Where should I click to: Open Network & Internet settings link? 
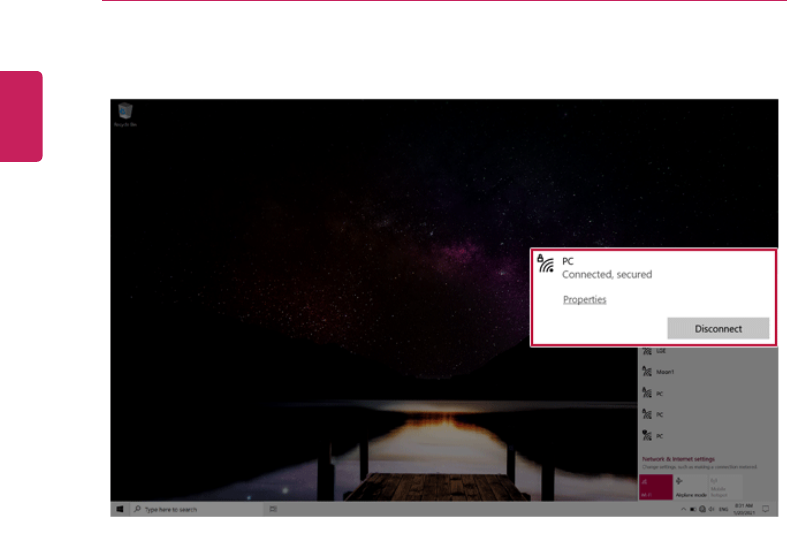(678, 459)
